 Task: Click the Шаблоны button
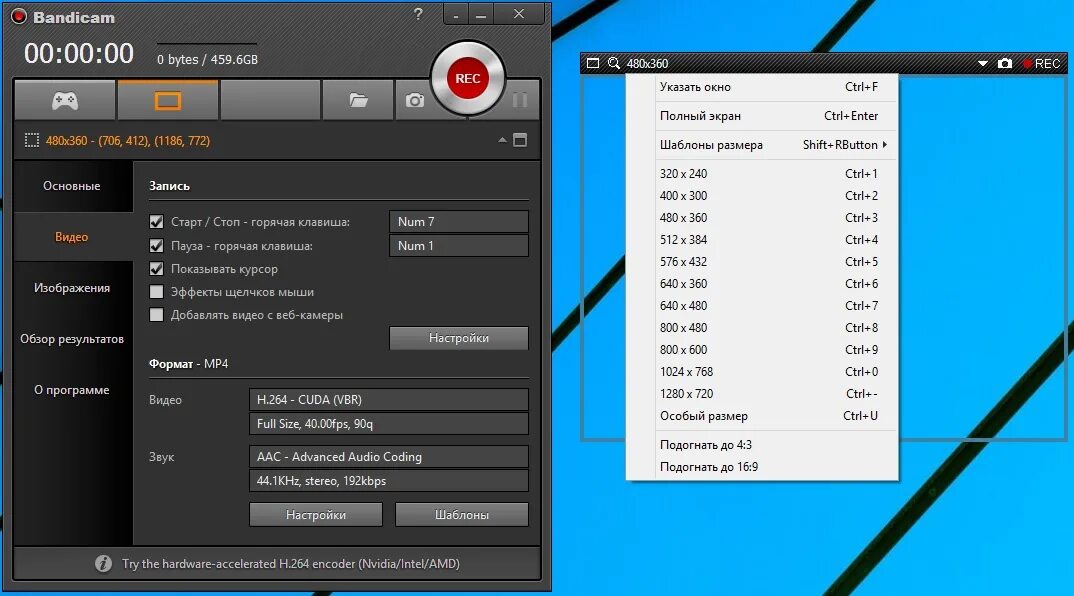462,514
